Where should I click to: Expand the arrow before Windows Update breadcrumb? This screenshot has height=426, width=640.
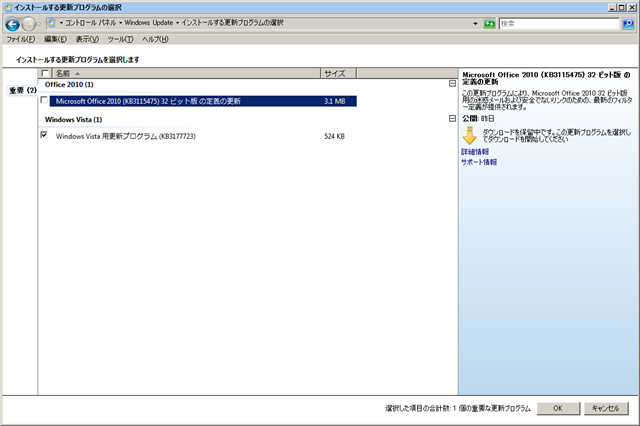120,23
